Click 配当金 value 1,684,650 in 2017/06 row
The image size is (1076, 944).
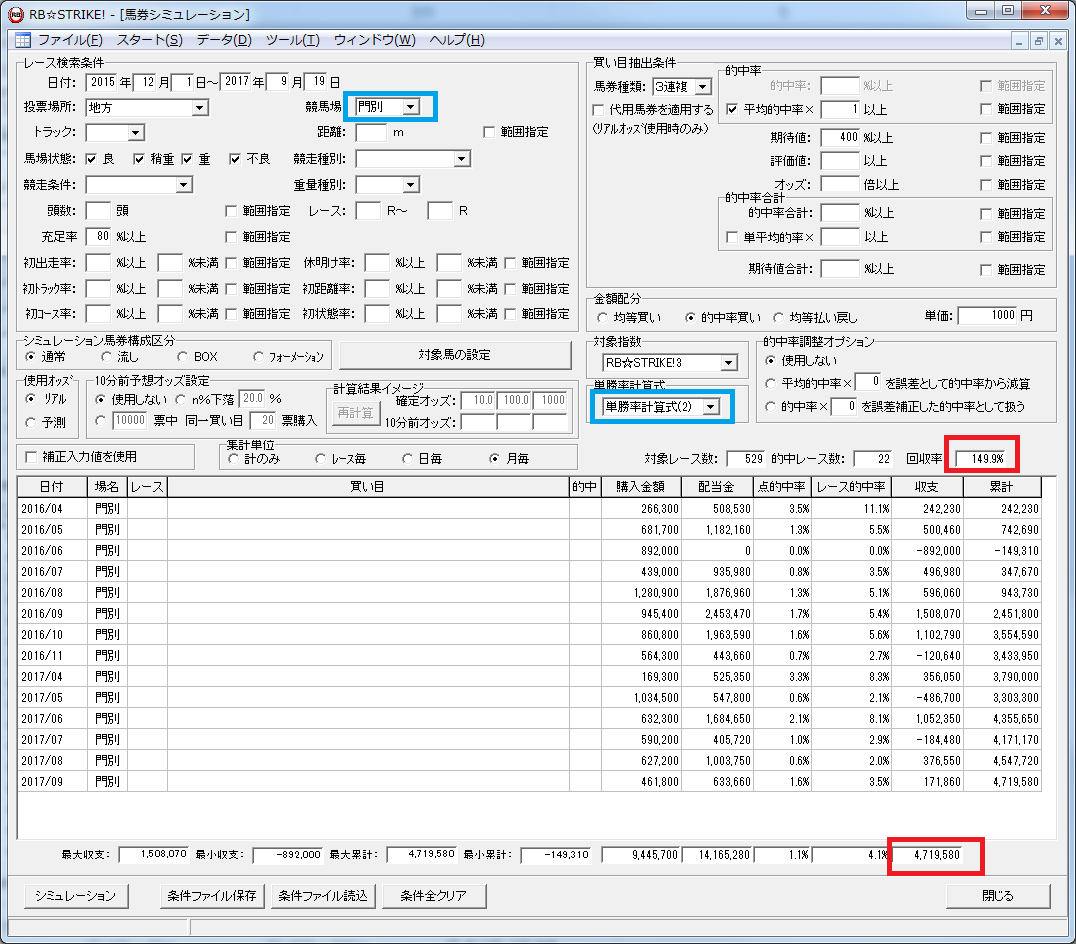pos(718,719)
